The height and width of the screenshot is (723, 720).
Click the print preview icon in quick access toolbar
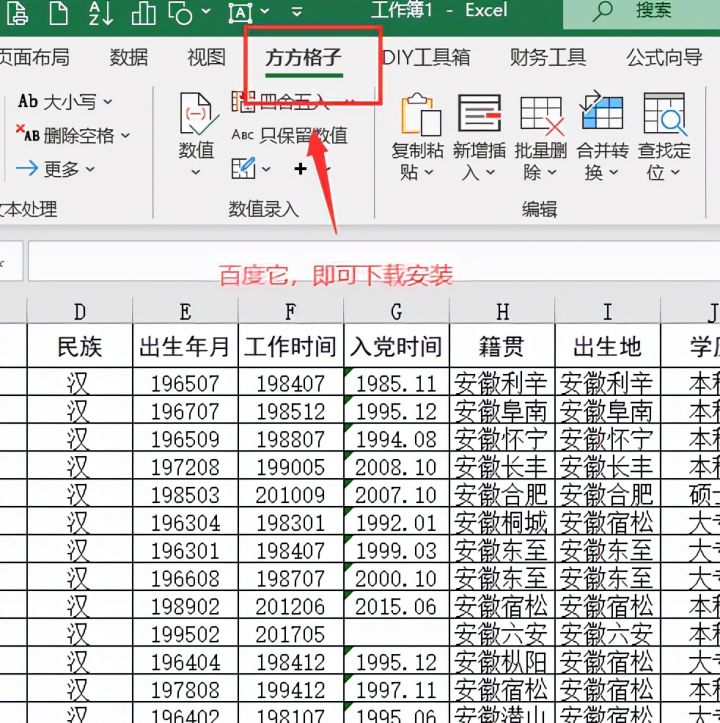pyautogui.click(x=17, y=13)
